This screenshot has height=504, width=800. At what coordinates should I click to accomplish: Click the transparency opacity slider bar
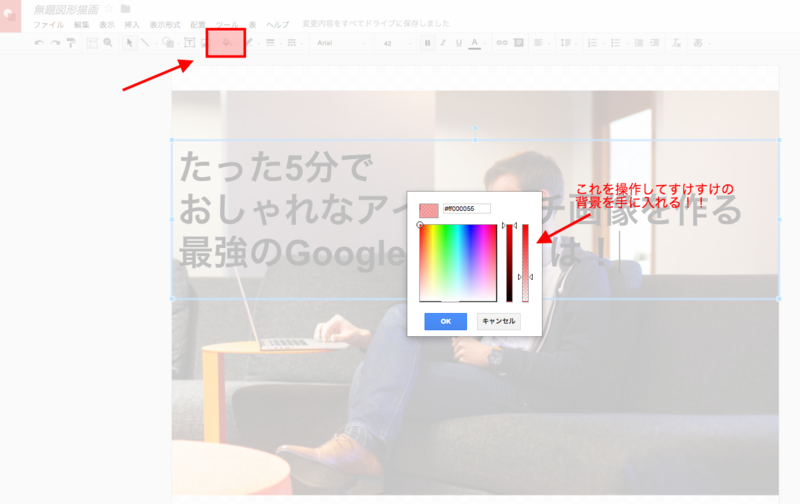[525, 263]
